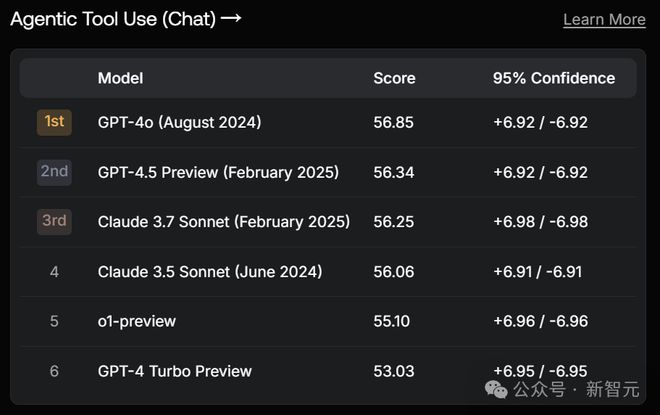The width and height of the screenshot is (660, 415).
Task: Click the +6.98 / -6.98 confidence value
Action: (540, 222)
